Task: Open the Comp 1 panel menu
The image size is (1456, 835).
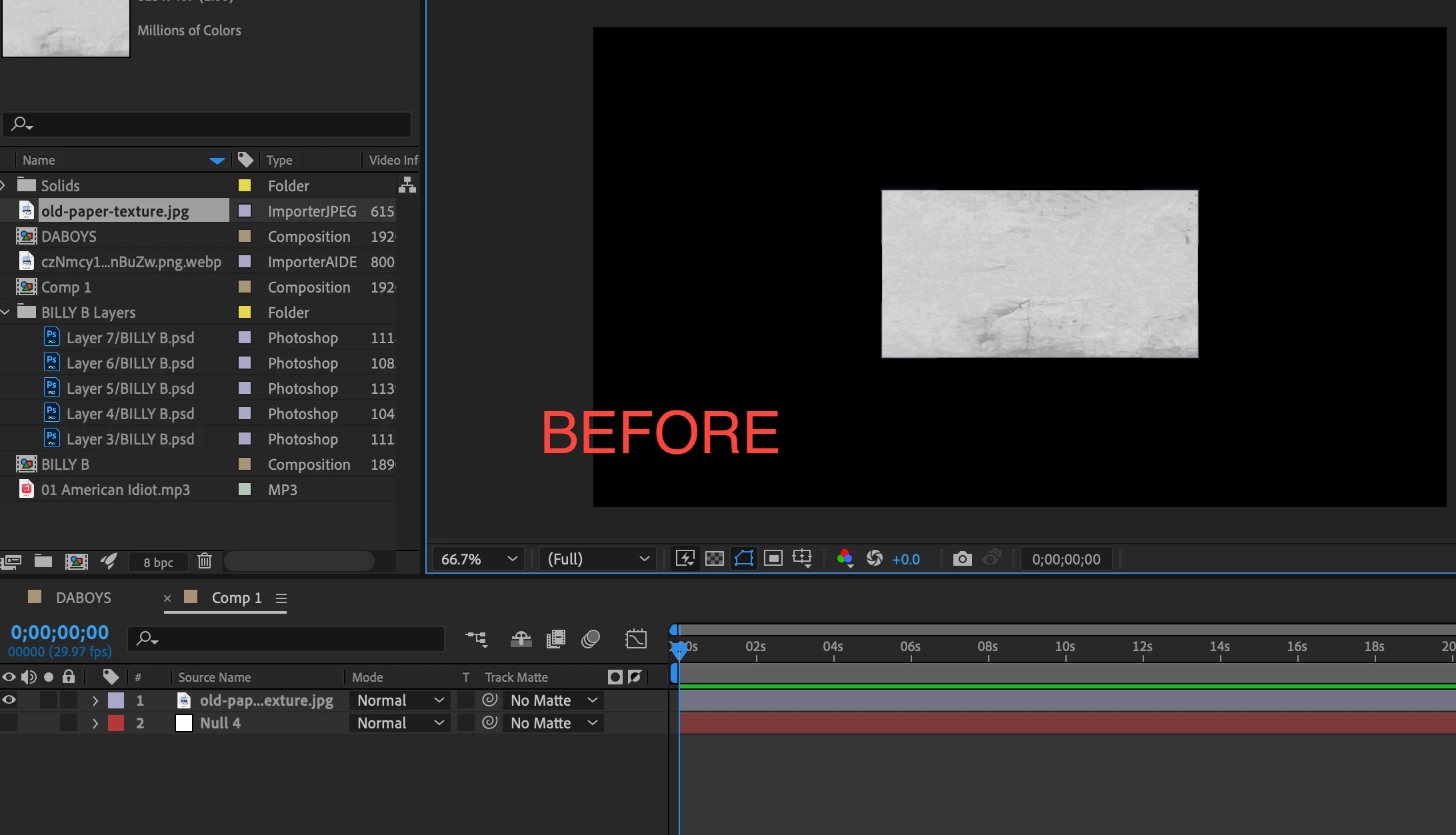Action: pyautogui.click(x=281, y=598)
